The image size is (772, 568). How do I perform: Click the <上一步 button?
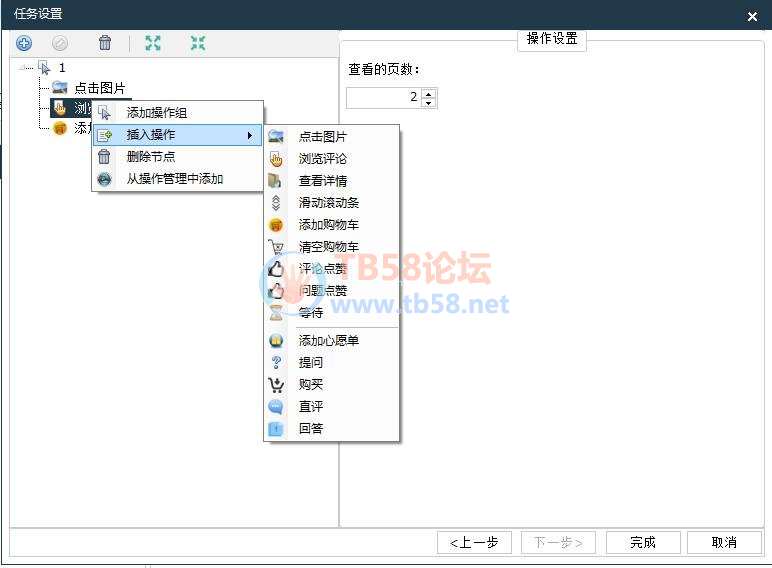(x=474, y=542)
